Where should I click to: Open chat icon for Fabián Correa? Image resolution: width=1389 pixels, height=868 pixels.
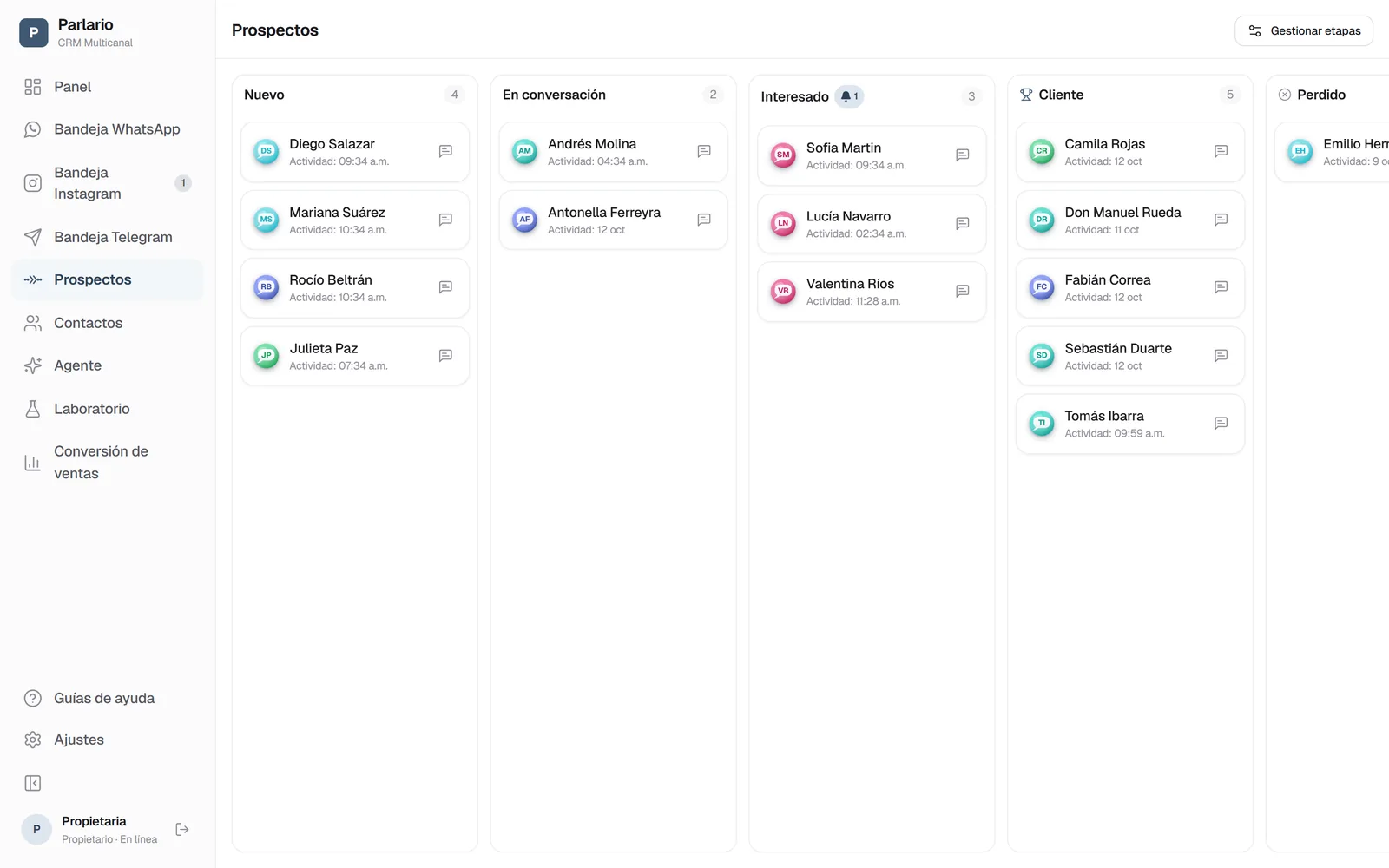pos(1221,287)
